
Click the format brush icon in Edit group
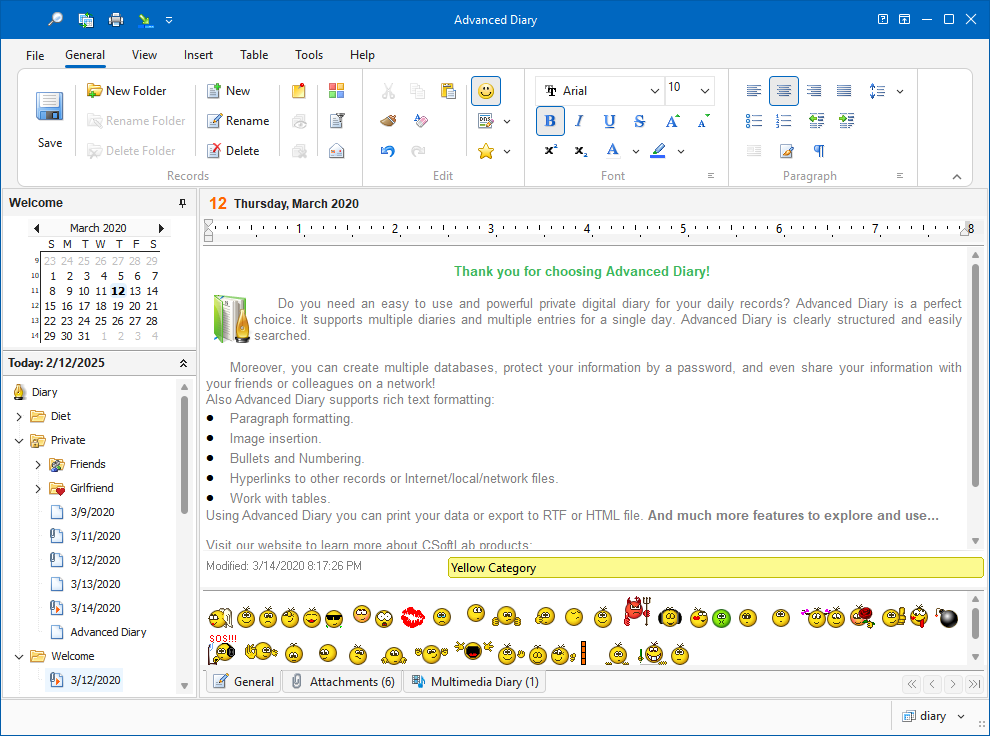click(x=388, y=121)
